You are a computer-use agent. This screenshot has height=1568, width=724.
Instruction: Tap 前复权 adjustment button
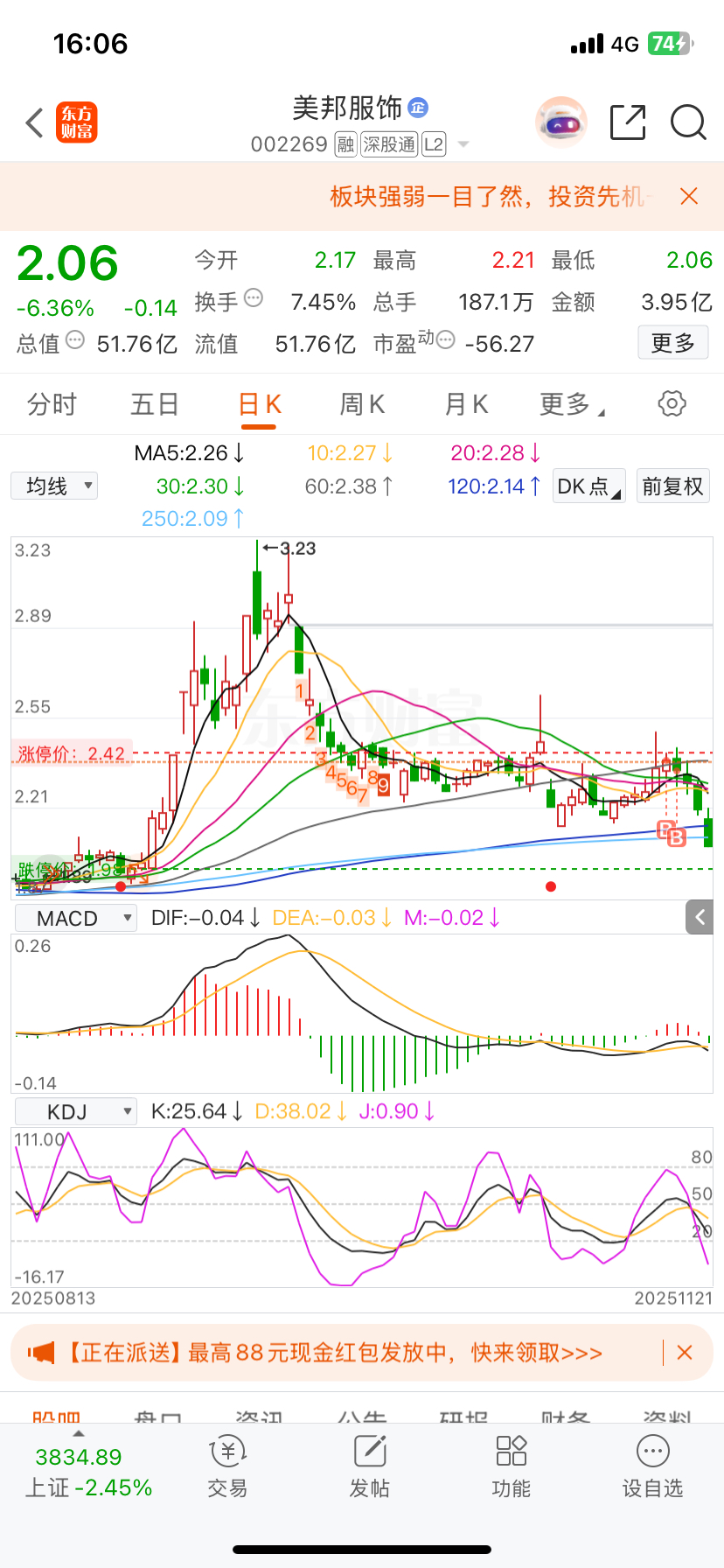(672, 486)
